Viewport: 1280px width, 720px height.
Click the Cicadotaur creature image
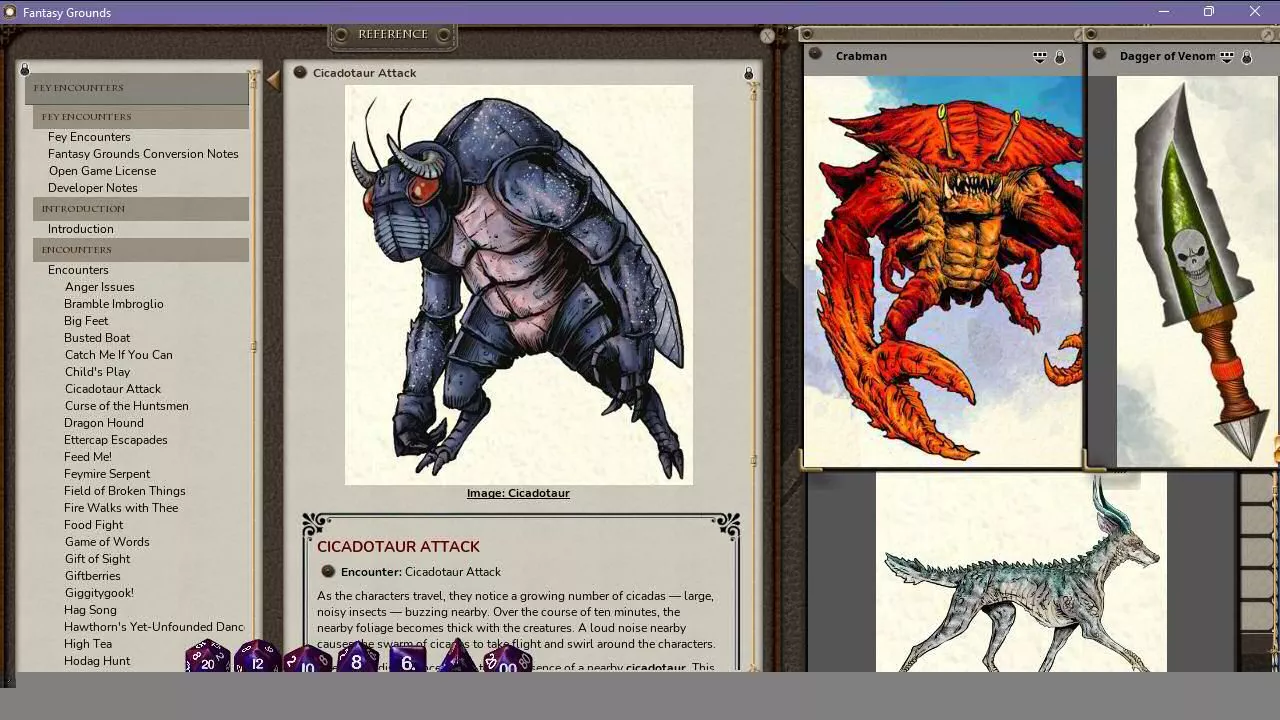pyautogui.click(x=519, y=285)
